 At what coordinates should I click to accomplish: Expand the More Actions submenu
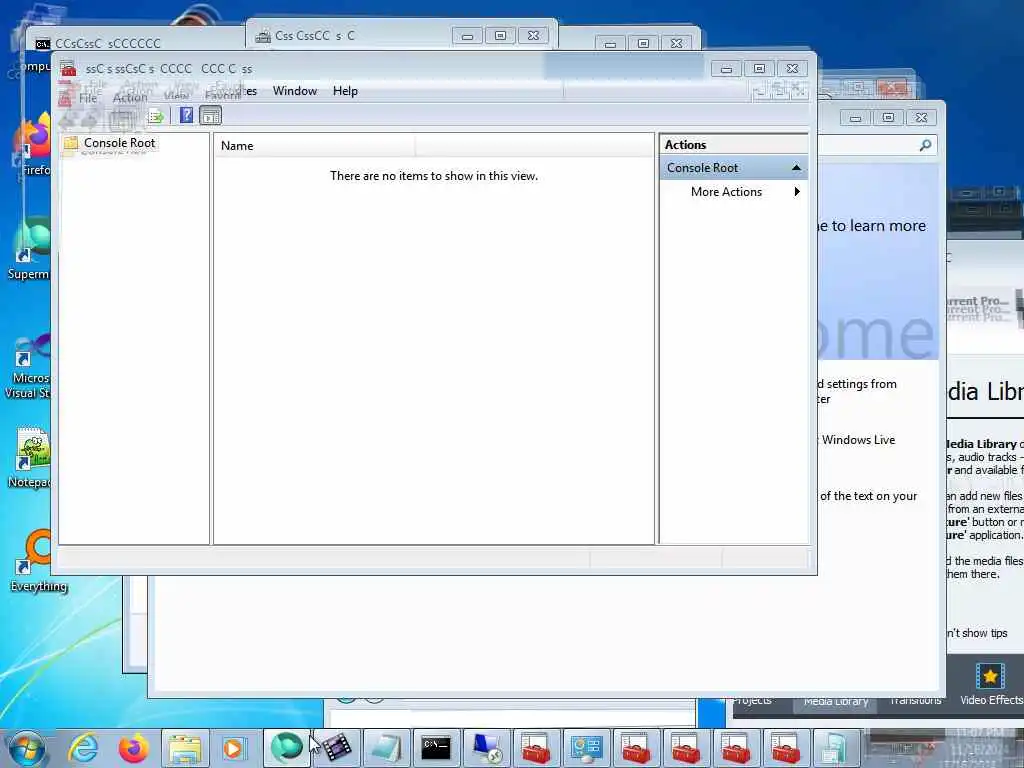click(x=797, y=191)
